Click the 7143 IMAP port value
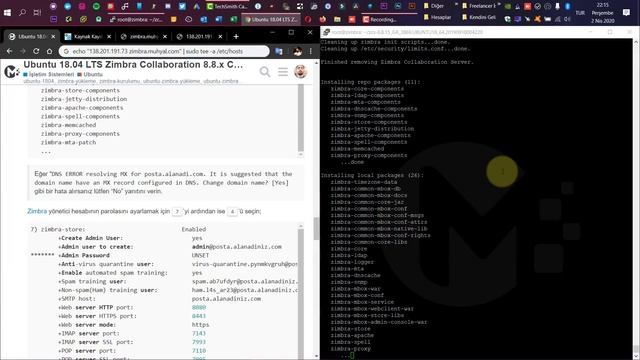640x360 pixels. (x=199, y=333)
